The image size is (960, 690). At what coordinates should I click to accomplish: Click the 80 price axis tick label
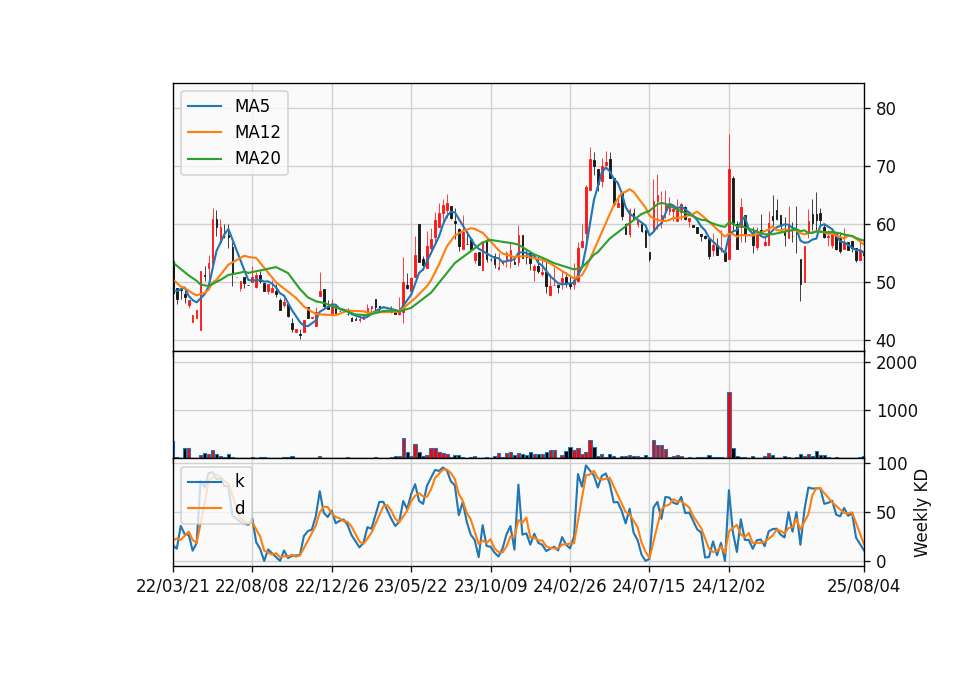pyautogui.click(x=885, y=109)
